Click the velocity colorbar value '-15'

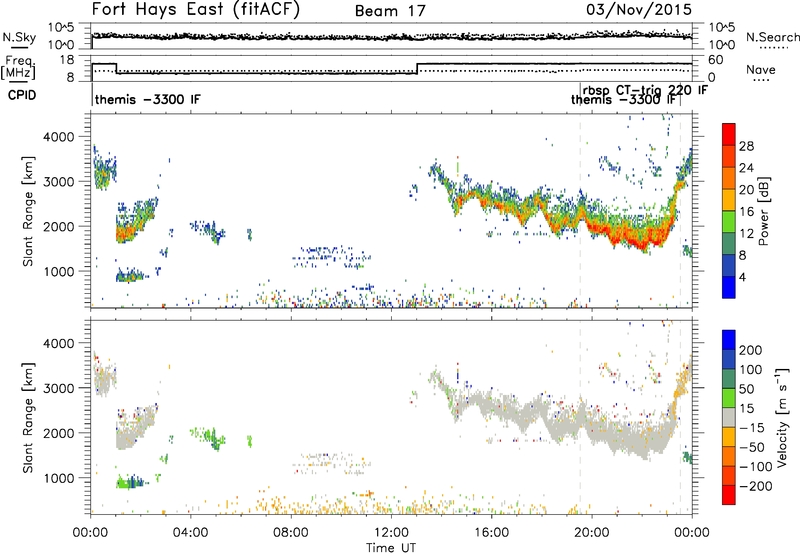(x=752, y=428)
